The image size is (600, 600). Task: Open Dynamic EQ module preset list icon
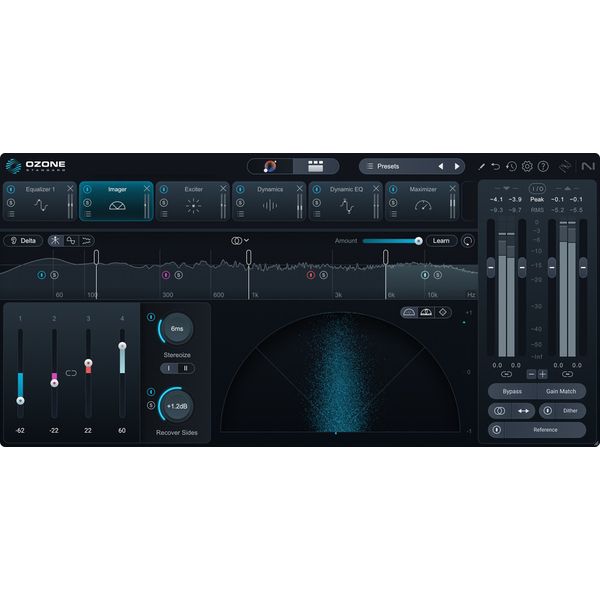(317, 214)
